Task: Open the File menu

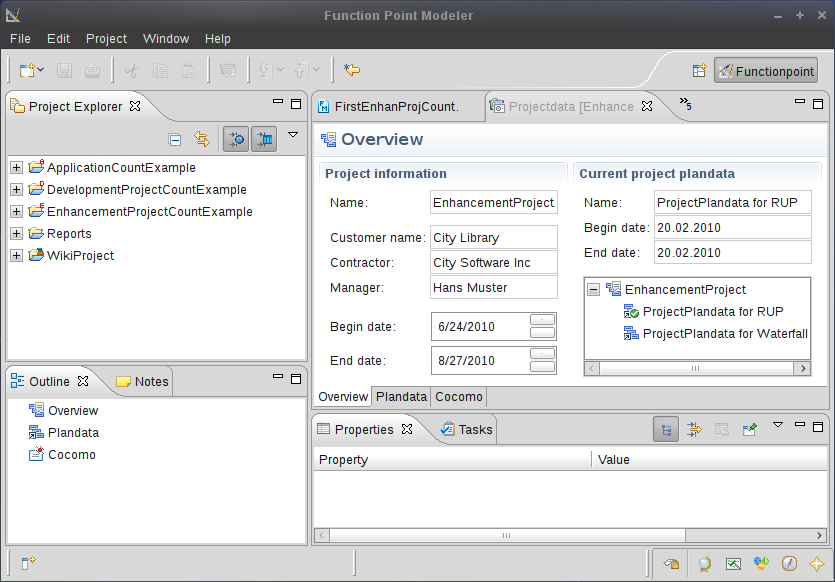Action: [x=20, y=39]
